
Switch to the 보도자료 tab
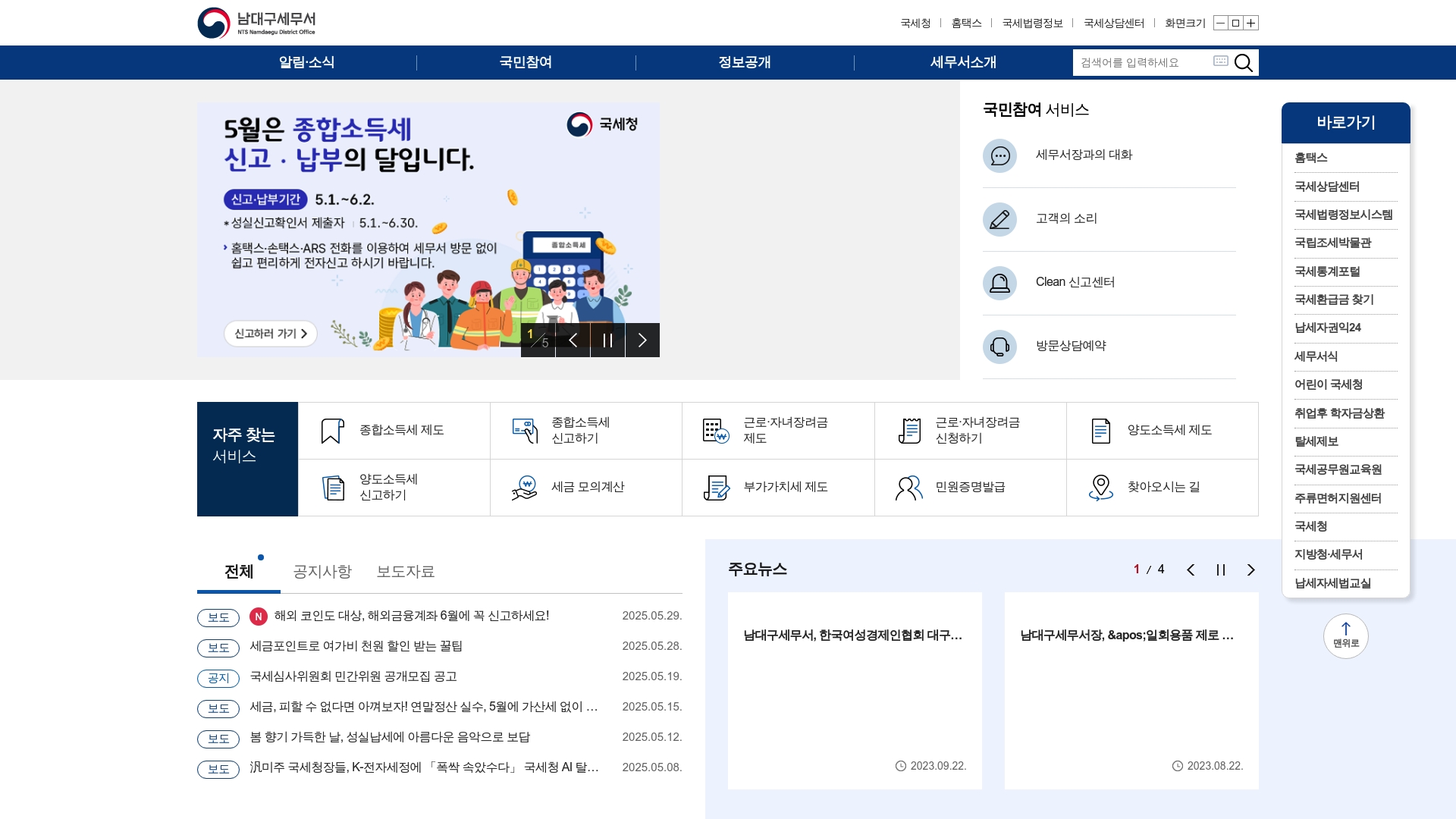pyautogui.click(x=406, y=571)
